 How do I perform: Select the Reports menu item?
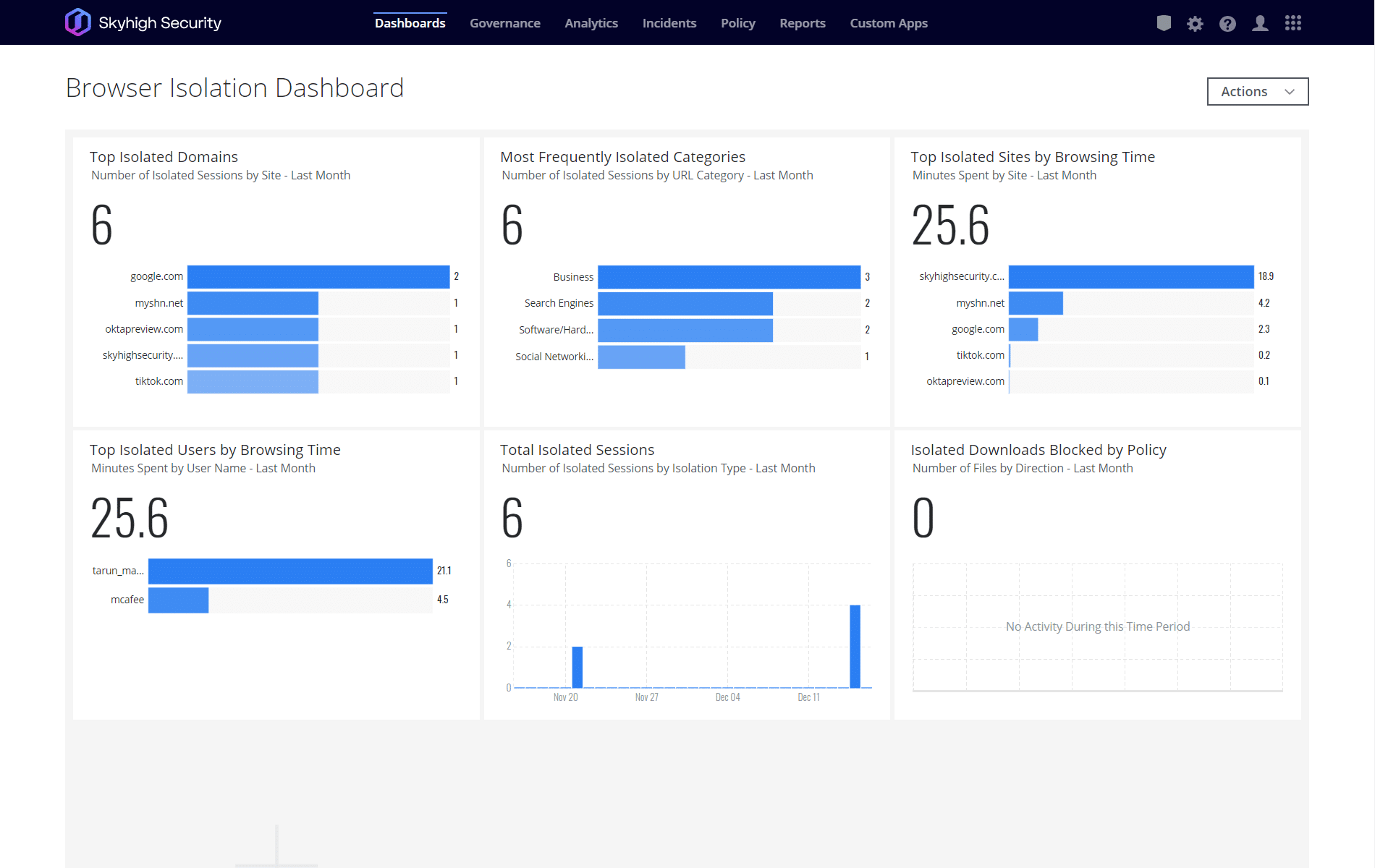[802, 23]
